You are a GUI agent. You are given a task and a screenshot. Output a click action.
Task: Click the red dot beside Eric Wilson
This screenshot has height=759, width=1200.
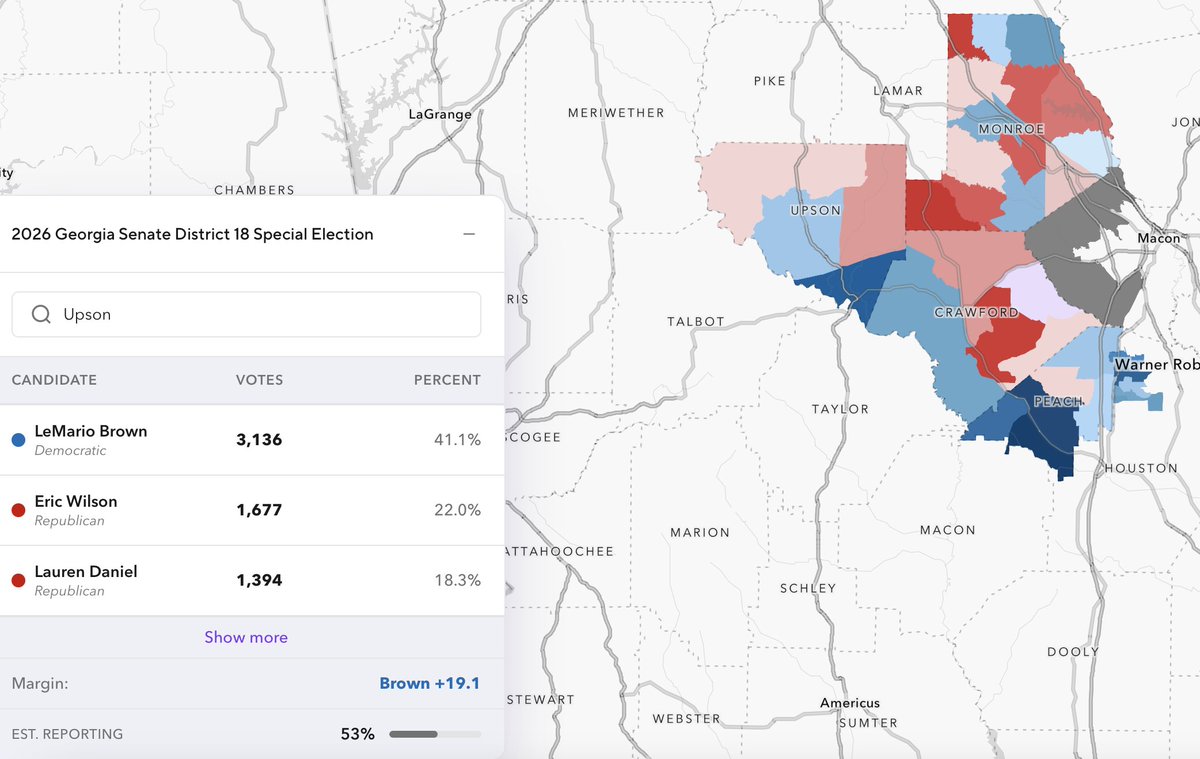[x=18, y=510]
